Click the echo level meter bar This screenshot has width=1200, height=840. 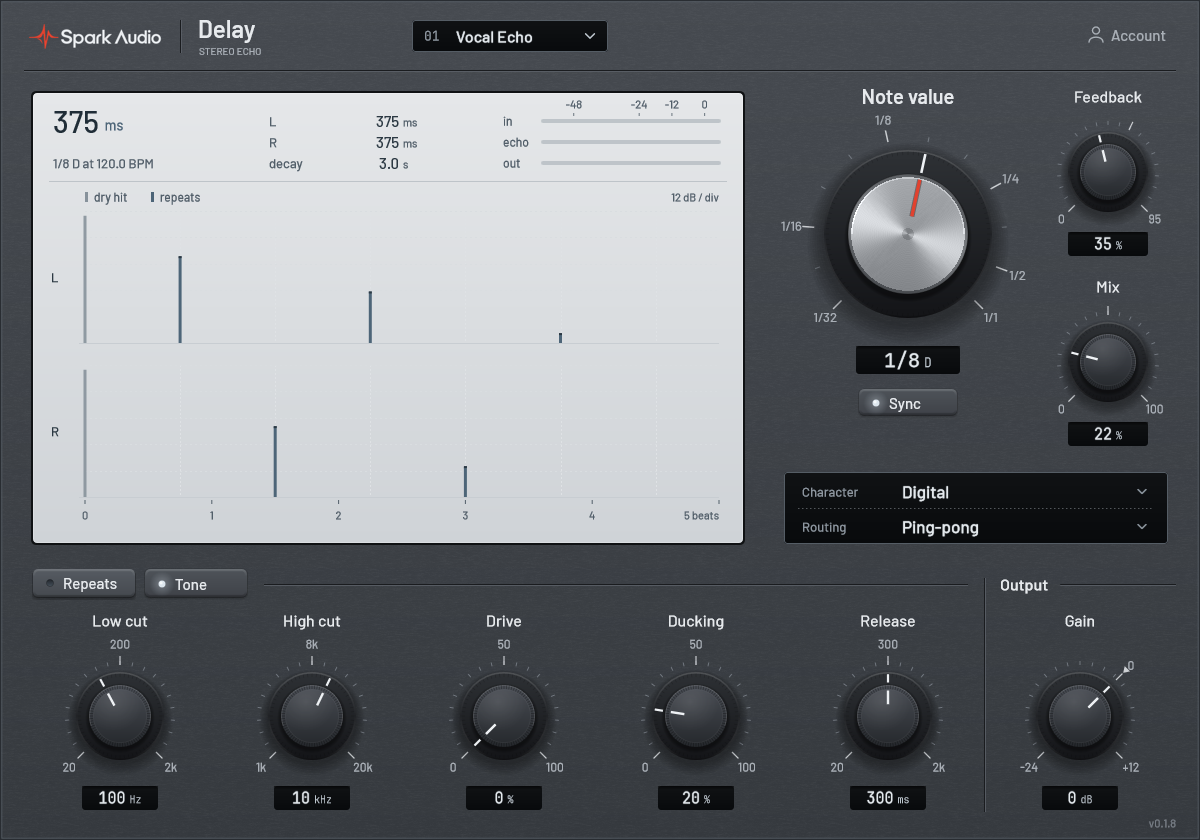(631, 142)
